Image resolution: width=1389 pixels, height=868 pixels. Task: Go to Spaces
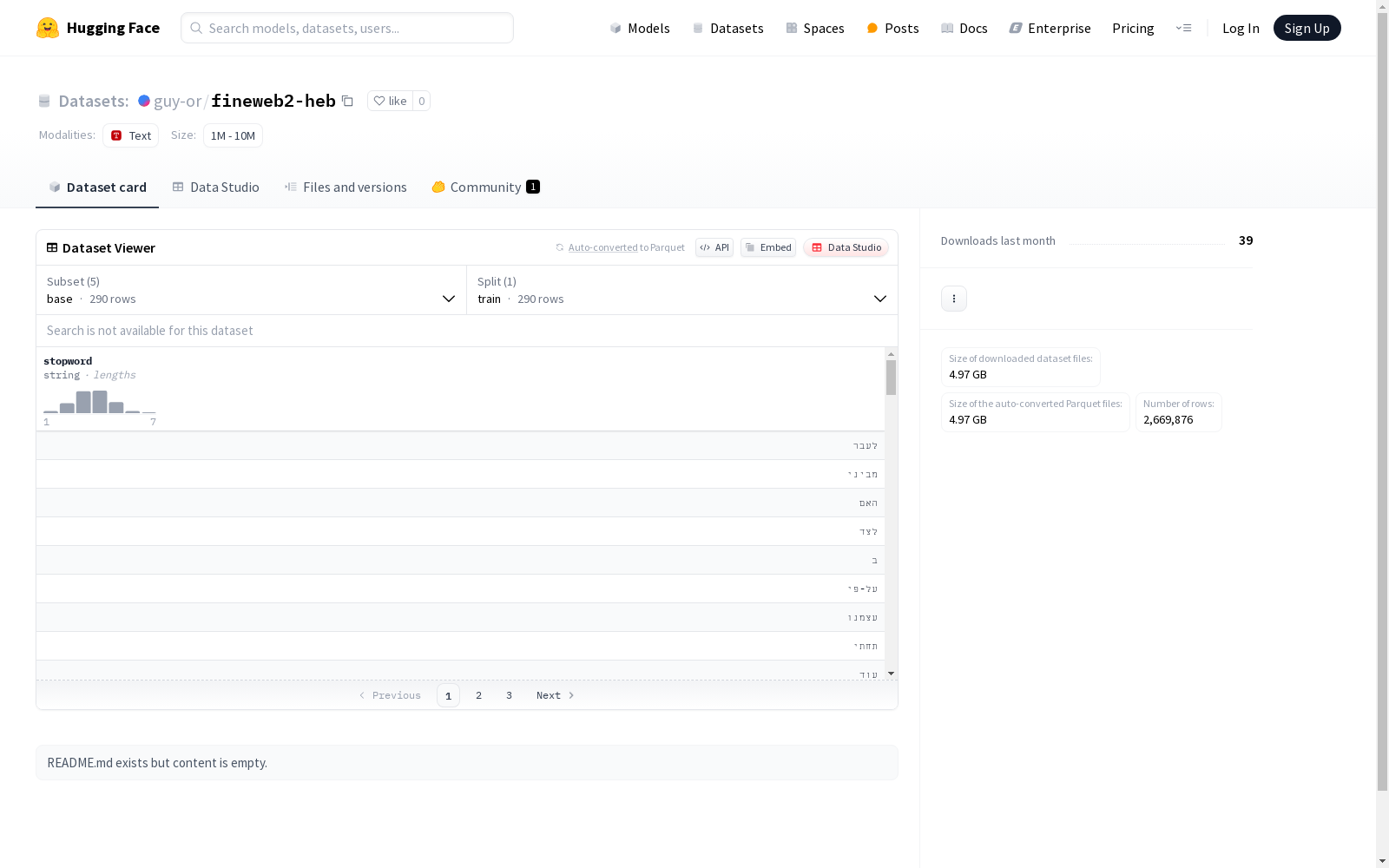coord(815,28)
